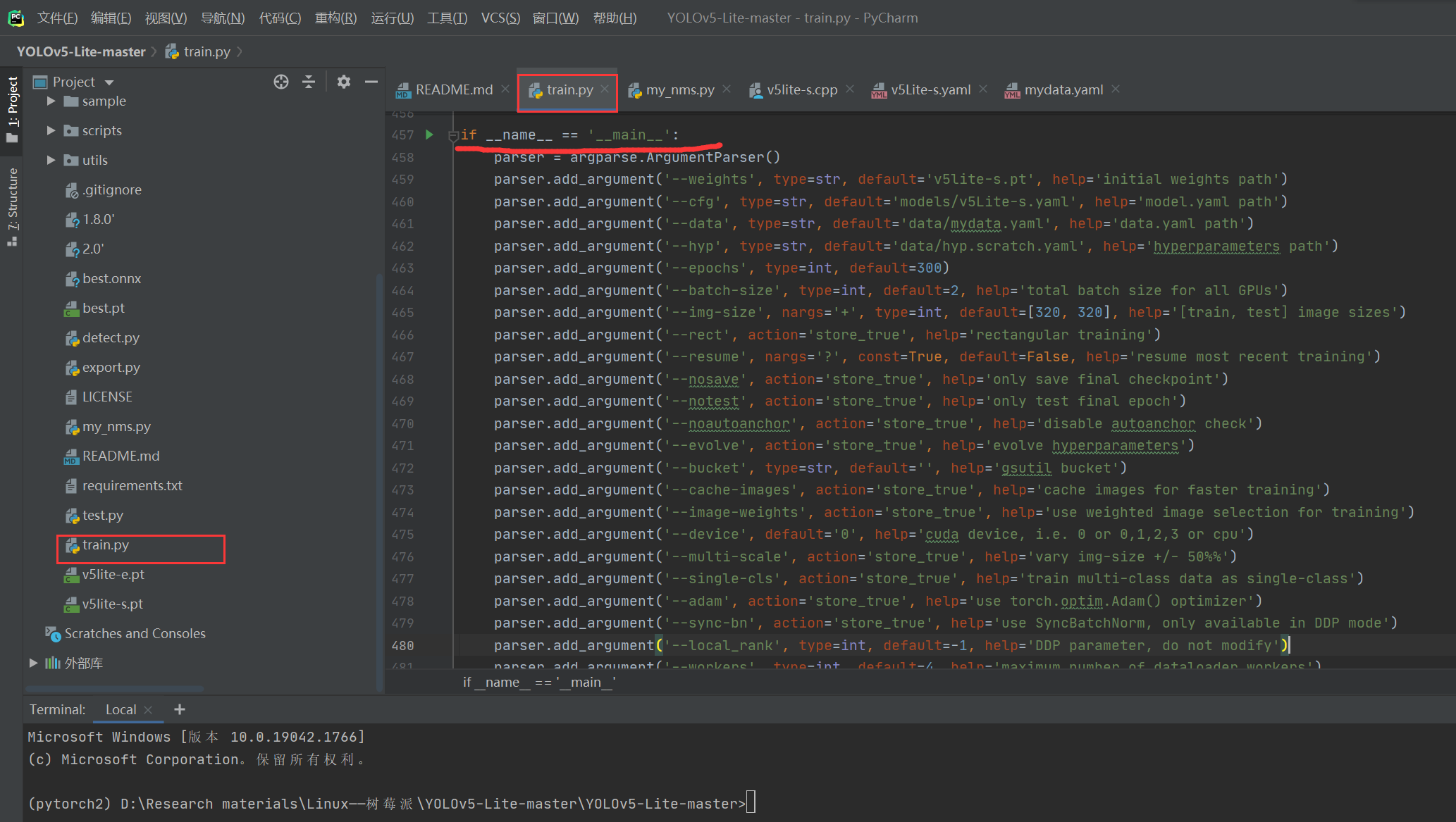Image resolution: width=1456 pixels, height=822 pixels.
Task: Click YOLOv5-Lite-master breadcrumb
Action: (x=81, y=51)
